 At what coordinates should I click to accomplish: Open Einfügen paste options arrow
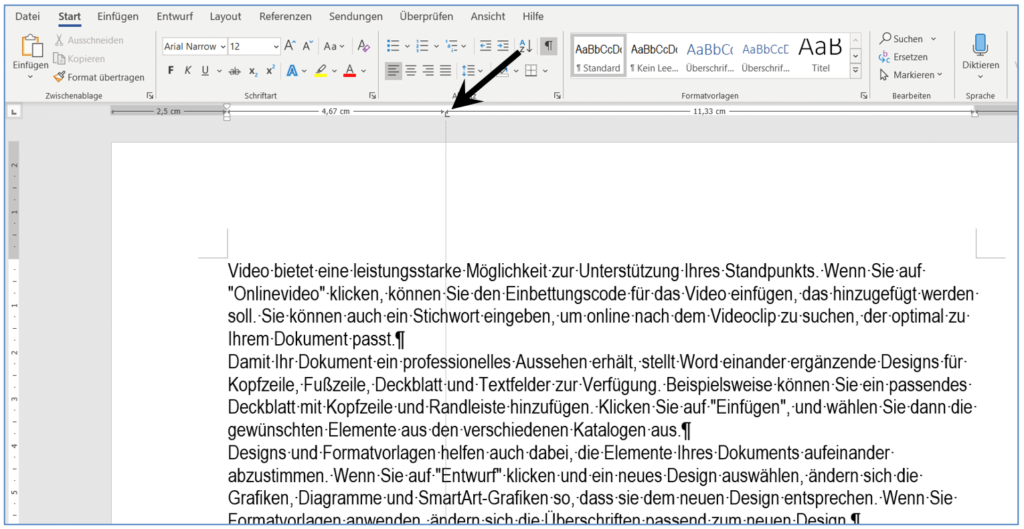click(31, 76)
